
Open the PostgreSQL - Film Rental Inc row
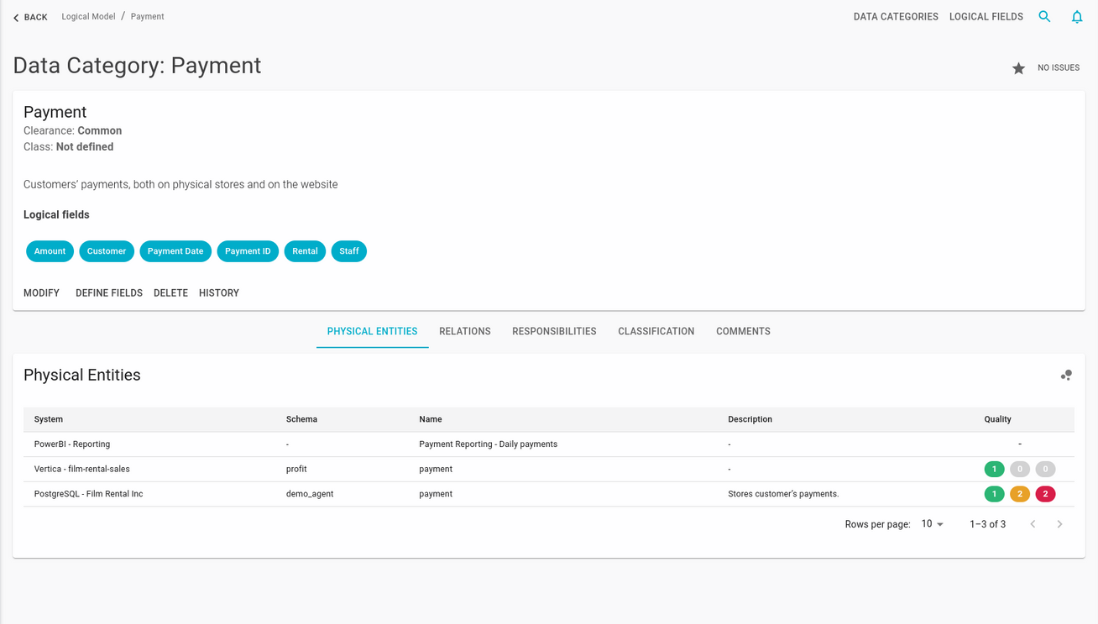click(548, 494)
